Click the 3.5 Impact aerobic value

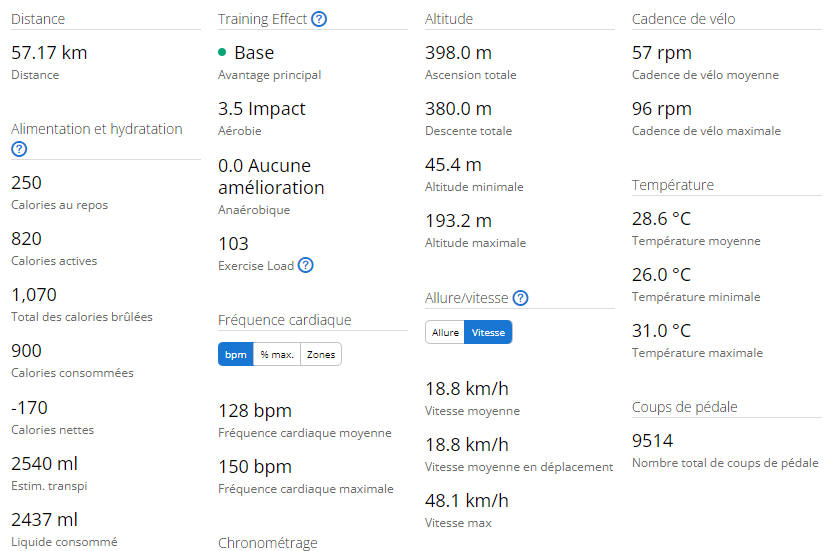[x=262, y=109]
